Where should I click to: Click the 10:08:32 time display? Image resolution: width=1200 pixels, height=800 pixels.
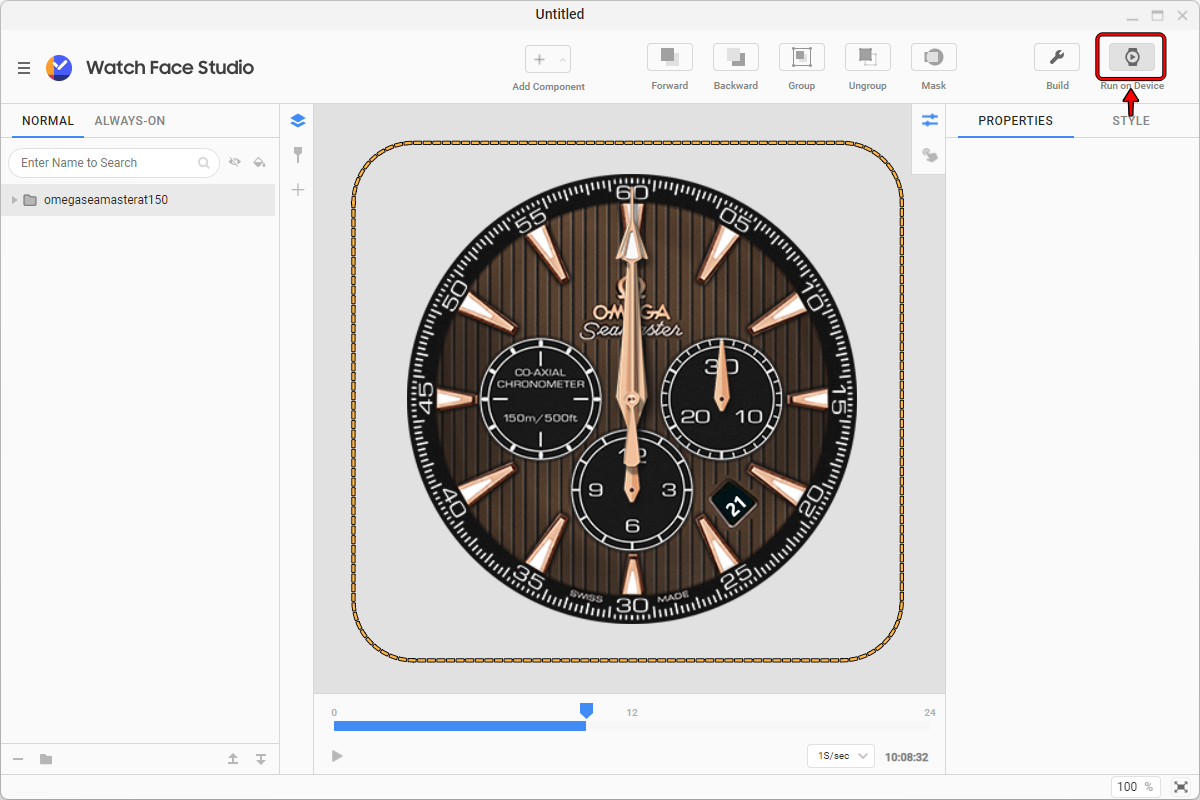pyautogui.click(x=907, y=757)
